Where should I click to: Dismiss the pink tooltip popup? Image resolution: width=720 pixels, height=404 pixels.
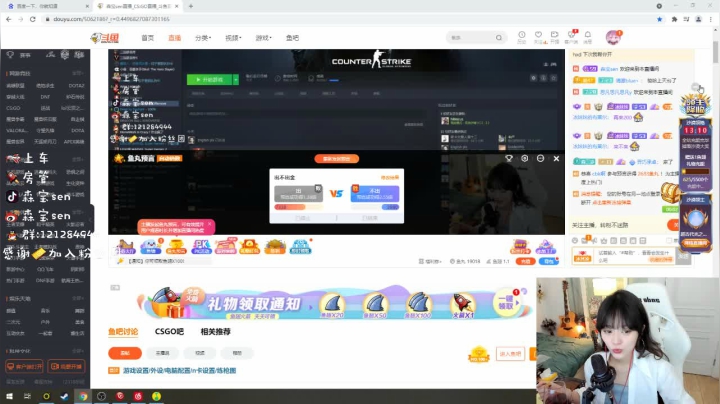[x=209, y=224]
